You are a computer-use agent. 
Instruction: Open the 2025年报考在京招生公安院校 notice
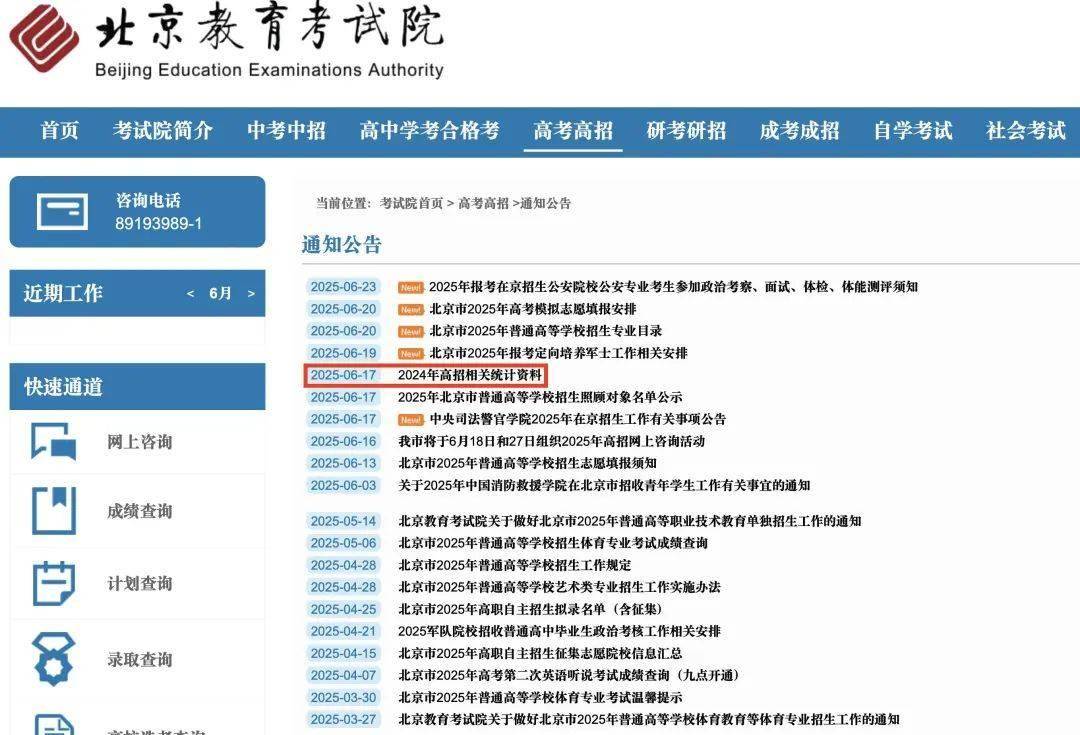[673, 287]
